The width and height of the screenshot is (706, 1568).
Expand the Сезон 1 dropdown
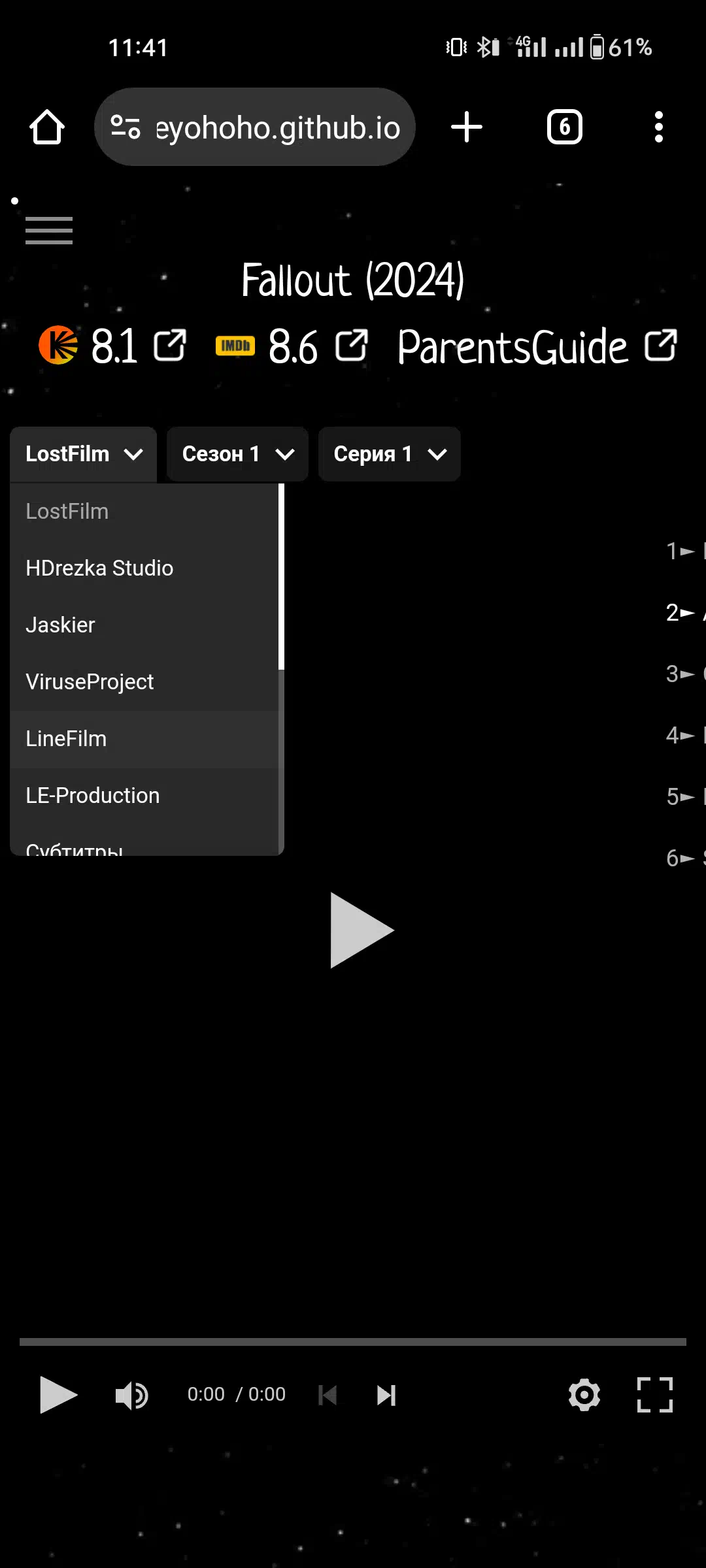click(237, 454)
